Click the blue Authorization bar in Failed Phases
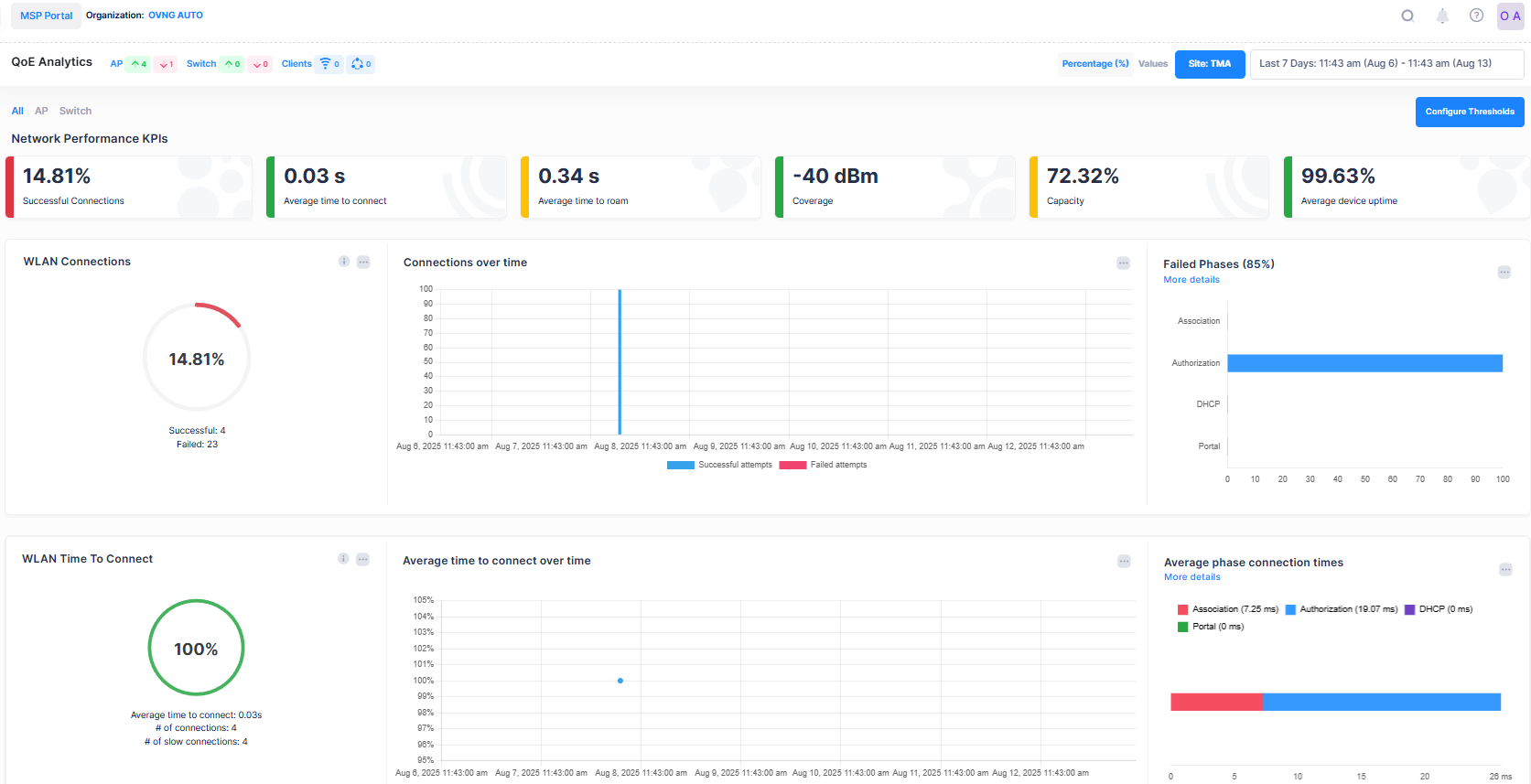The image size is (1531, 784). [x=1364, y=363]
